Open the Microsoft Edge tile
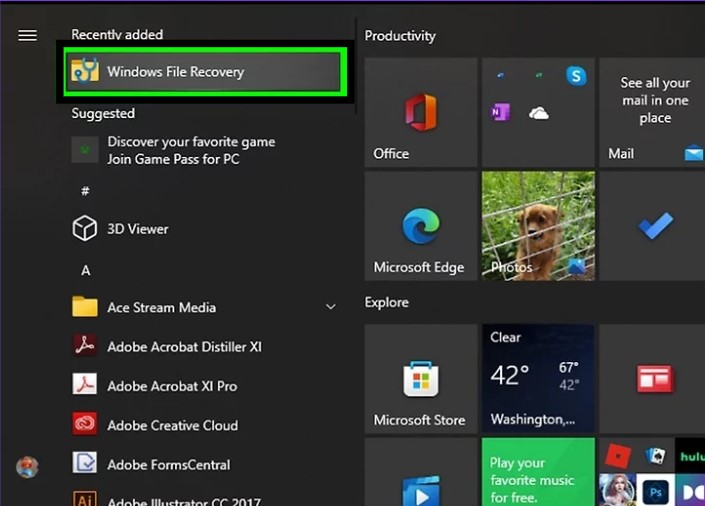Viewport: 705px width, 506px height. [x=421, y=226]
